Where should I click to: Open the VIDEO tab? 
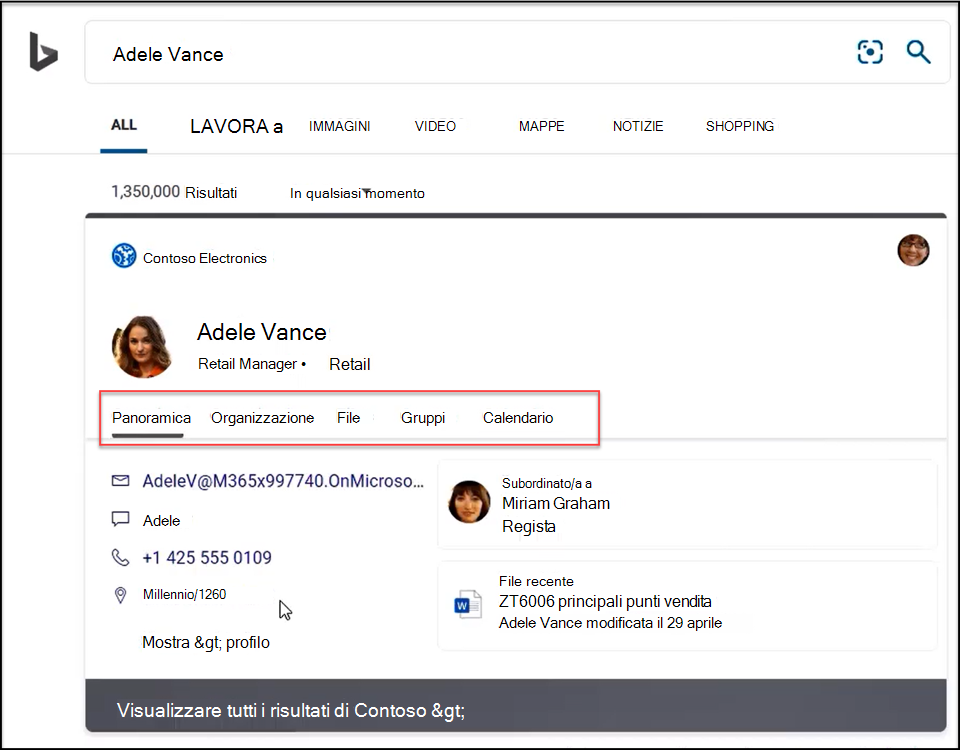(435, 126)
